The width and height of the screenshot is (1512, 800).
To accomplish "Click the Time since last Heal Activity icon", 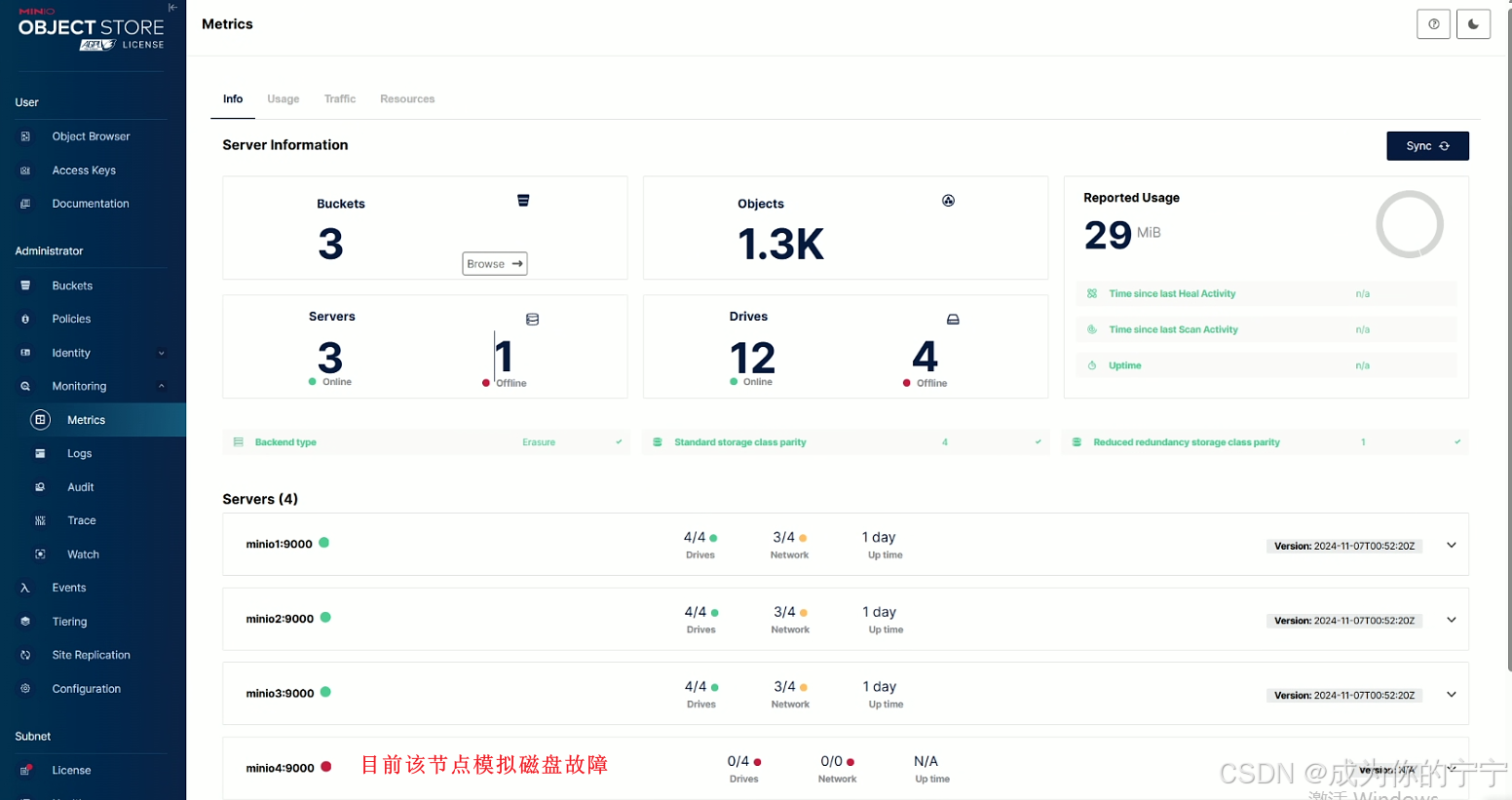I will (x=1092, y=293).
